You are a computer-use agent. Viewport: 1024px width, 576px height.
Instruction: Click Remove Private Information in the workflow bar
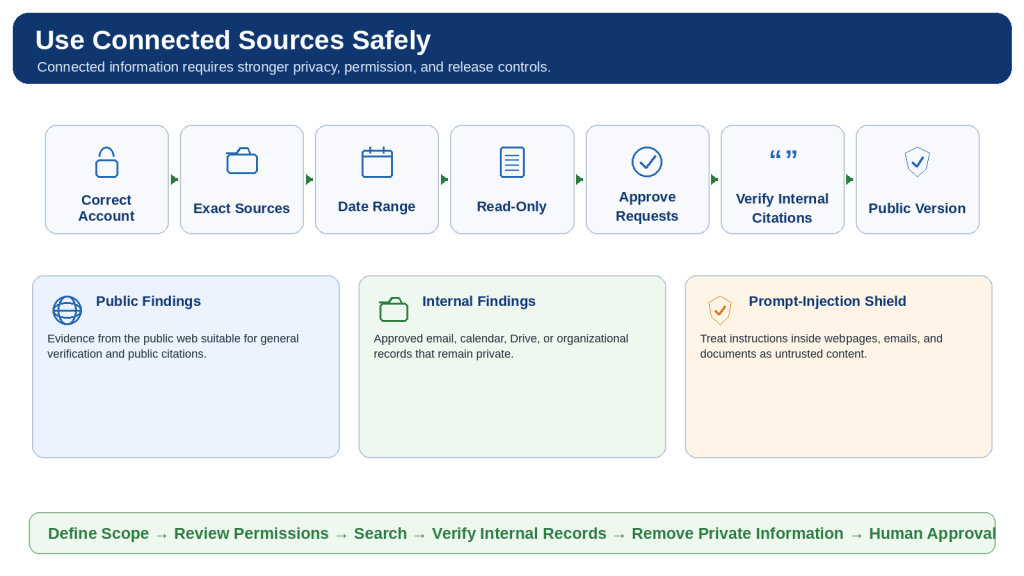pos(738,534)
